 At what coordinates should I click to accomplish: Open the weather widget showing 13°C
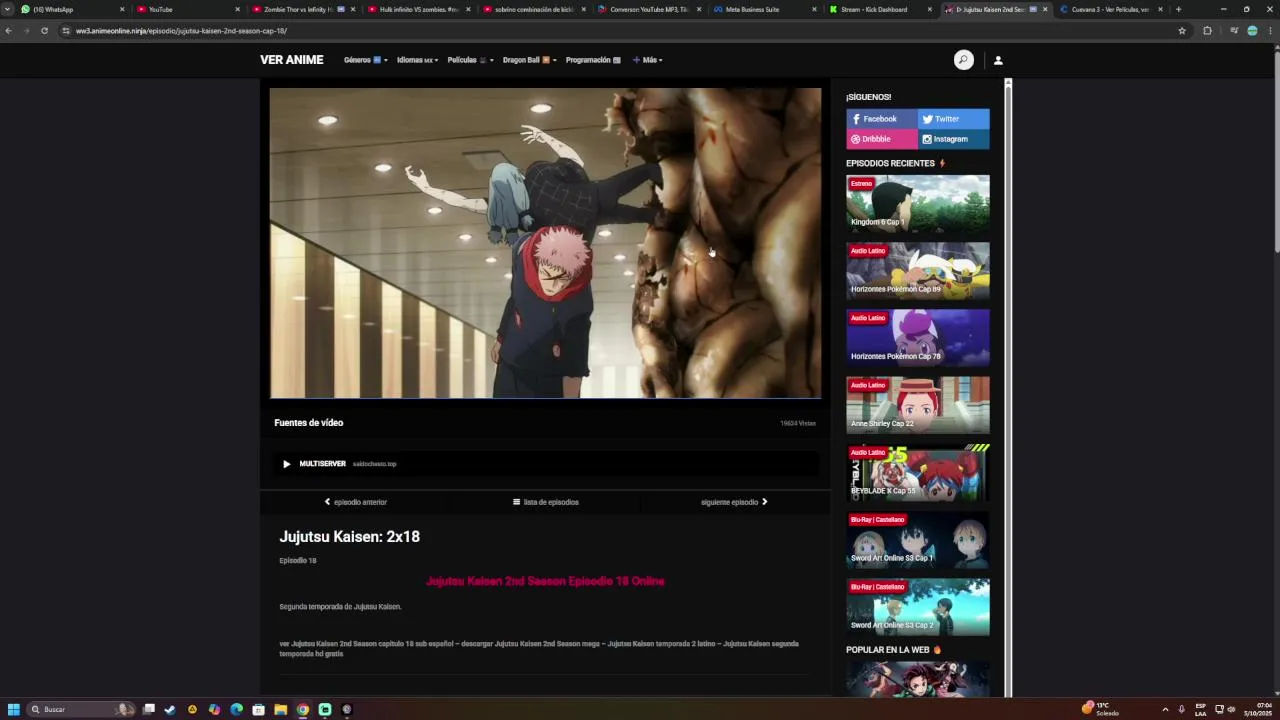pos(1101,709)
